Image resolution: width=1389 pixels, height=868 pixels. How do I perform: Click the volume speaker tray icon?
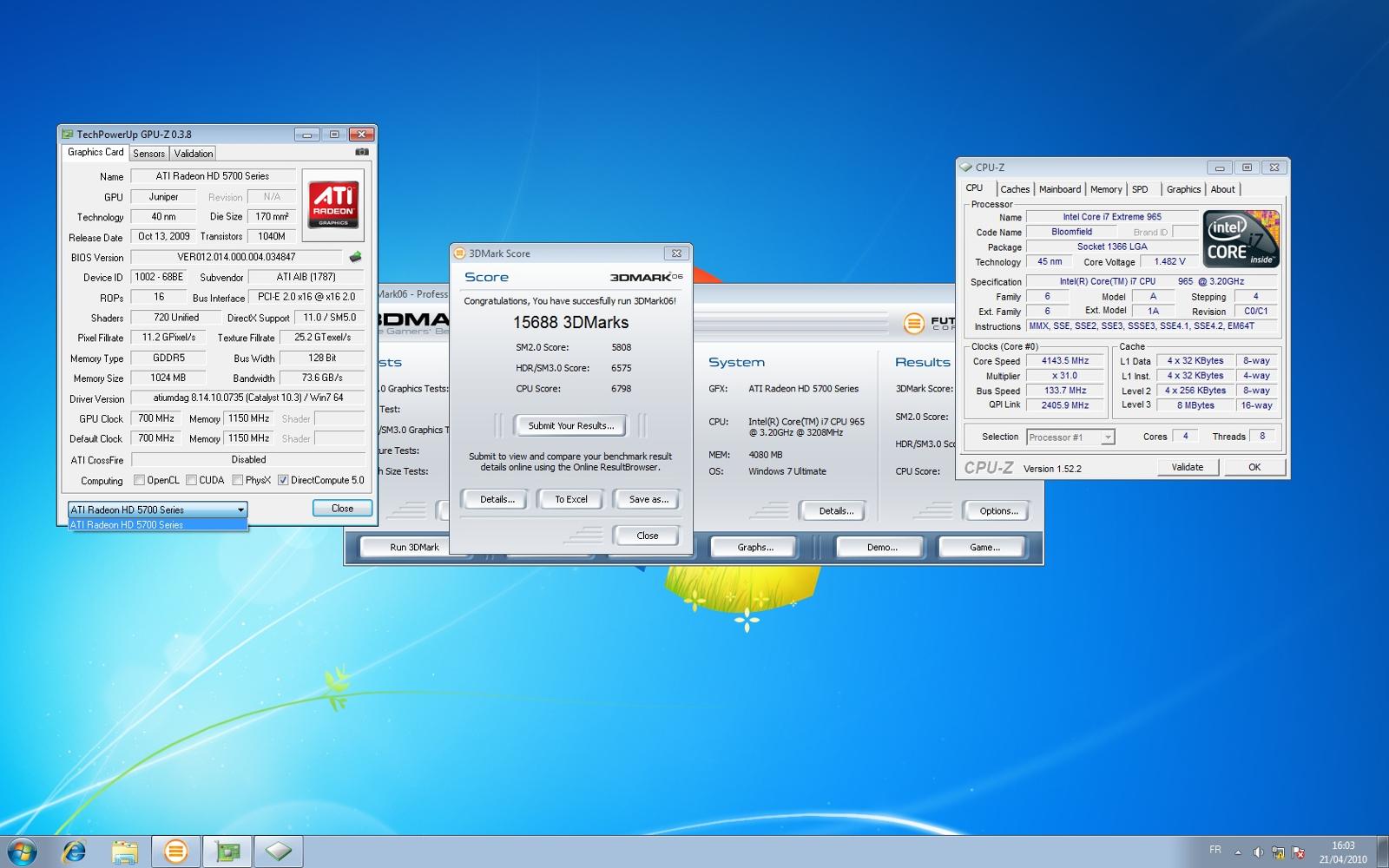tap(1258, 852)
